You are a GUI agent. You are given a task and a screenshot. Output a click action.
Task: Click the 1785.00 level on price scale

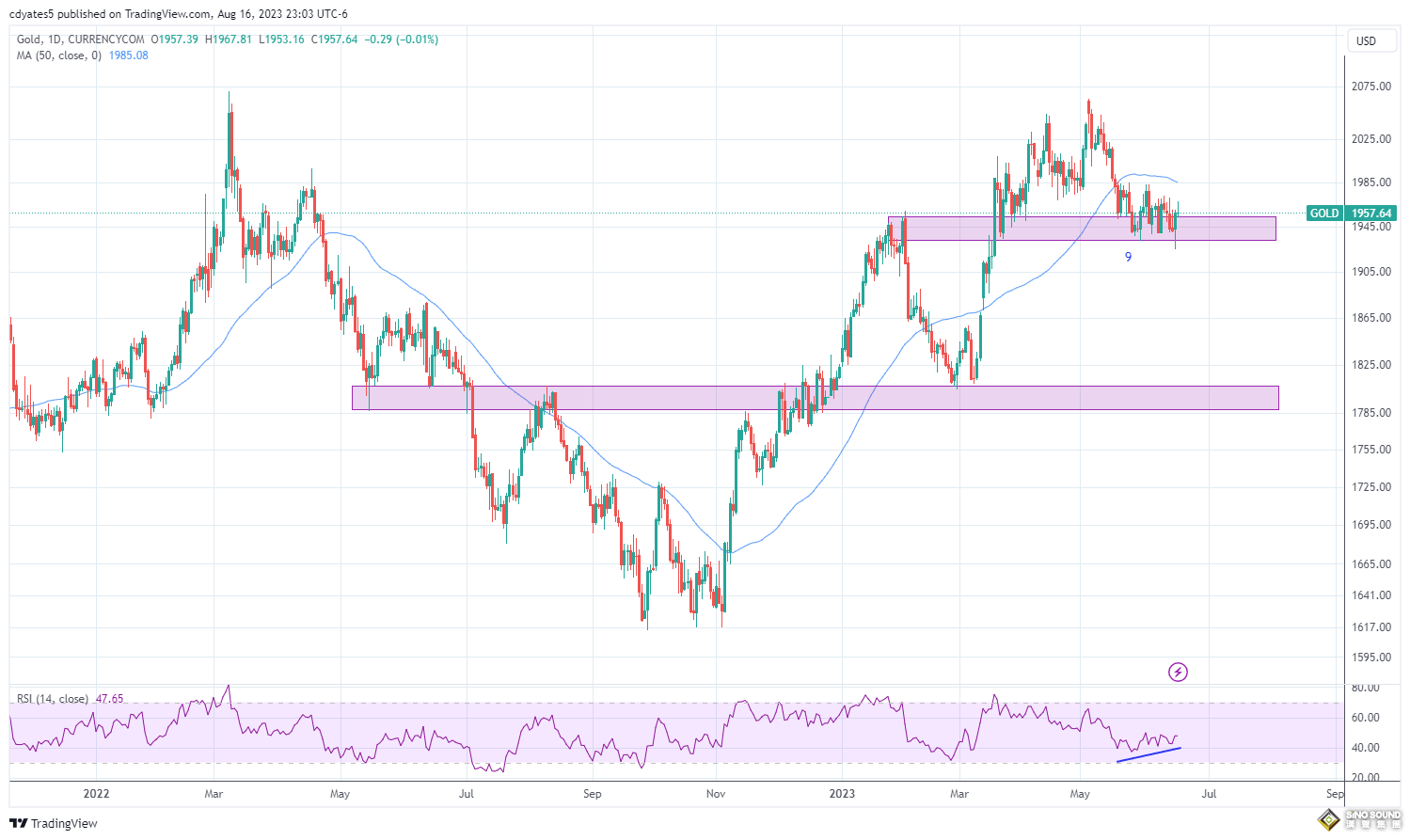pos(1370,413)
